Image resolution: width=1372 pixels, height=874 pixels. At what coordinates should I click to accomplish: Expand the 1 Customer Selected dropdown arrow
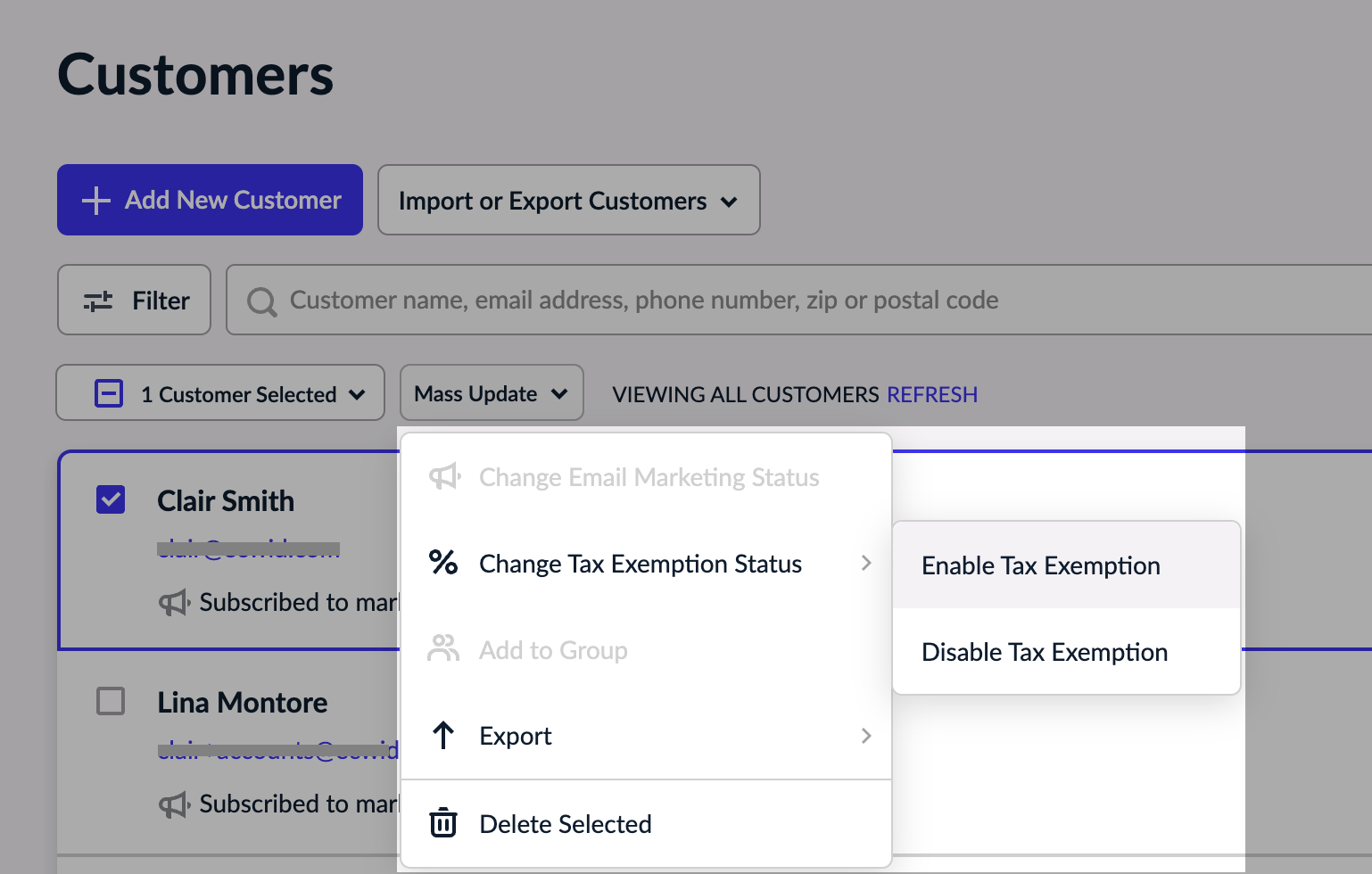[x=358, y=394]
